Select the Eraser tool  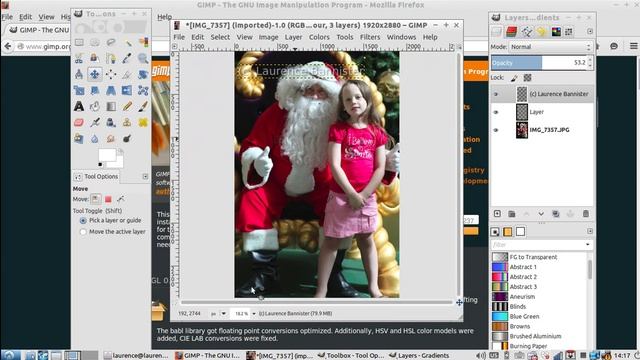79,122
